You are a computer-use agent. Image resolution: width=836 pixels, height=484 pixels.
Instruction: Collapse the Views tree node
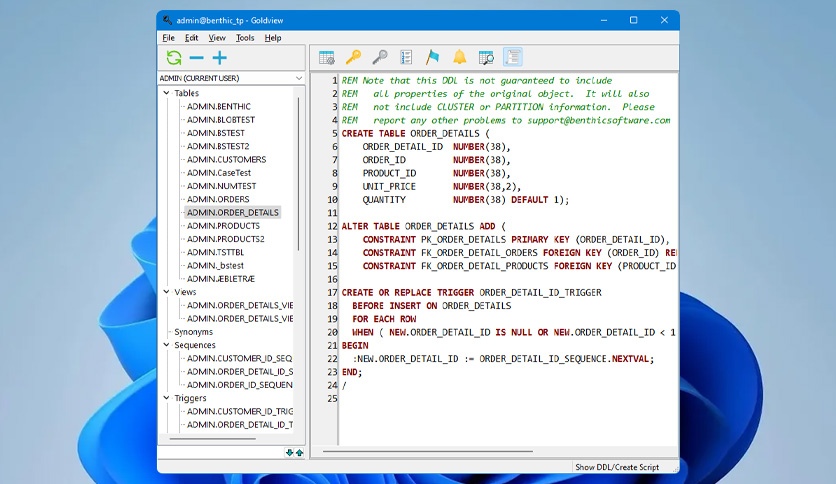coord(166,292)
